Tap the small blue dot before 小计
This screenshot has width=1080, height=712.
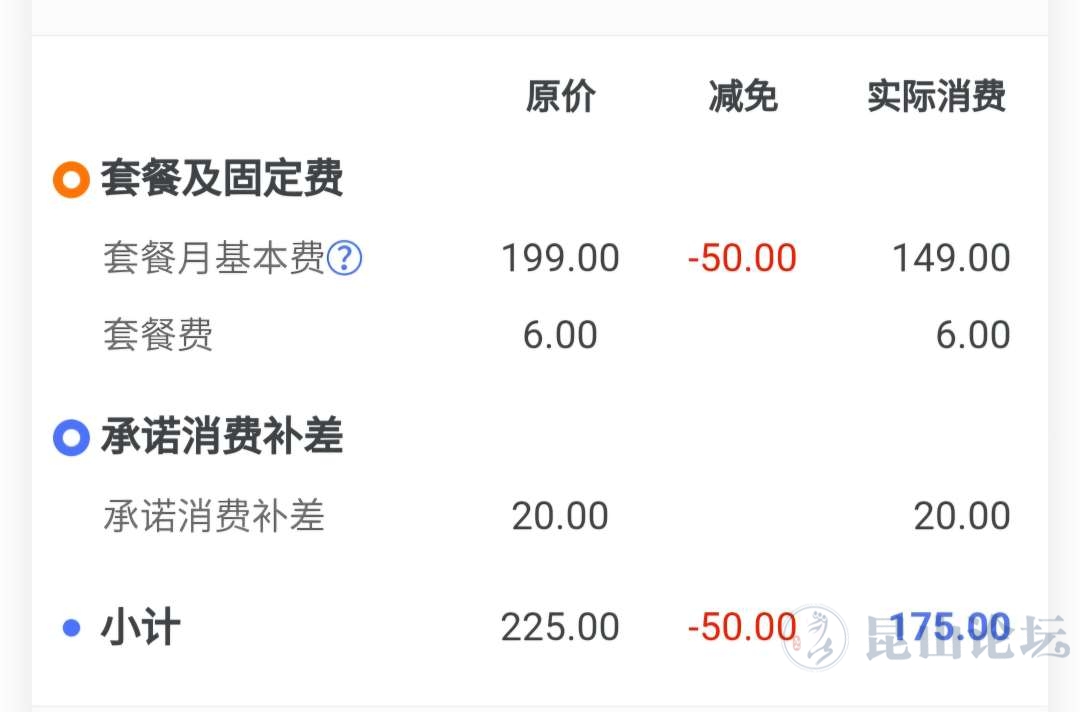(72, 627)
